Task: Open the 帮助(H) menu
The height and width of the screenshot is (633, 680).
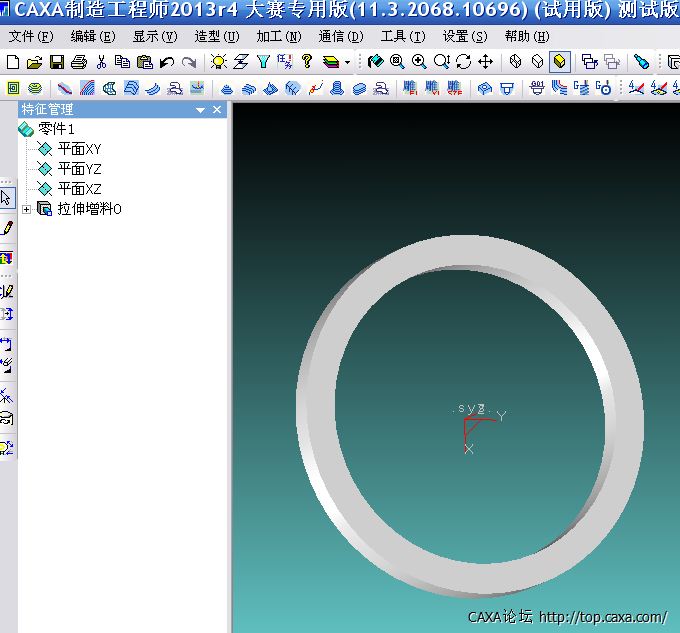Action: [527, 36]
